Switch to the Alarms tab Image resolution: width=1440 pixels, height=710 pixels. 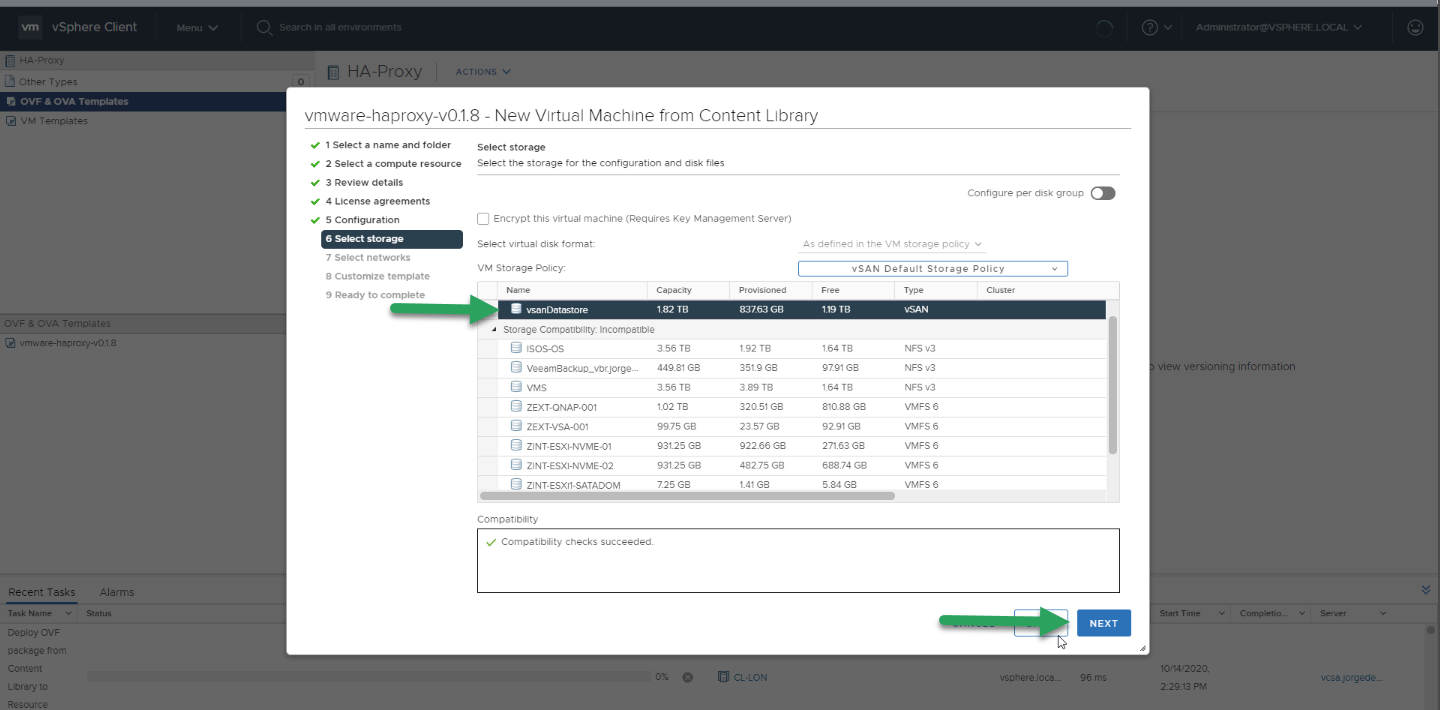[117, 592]
